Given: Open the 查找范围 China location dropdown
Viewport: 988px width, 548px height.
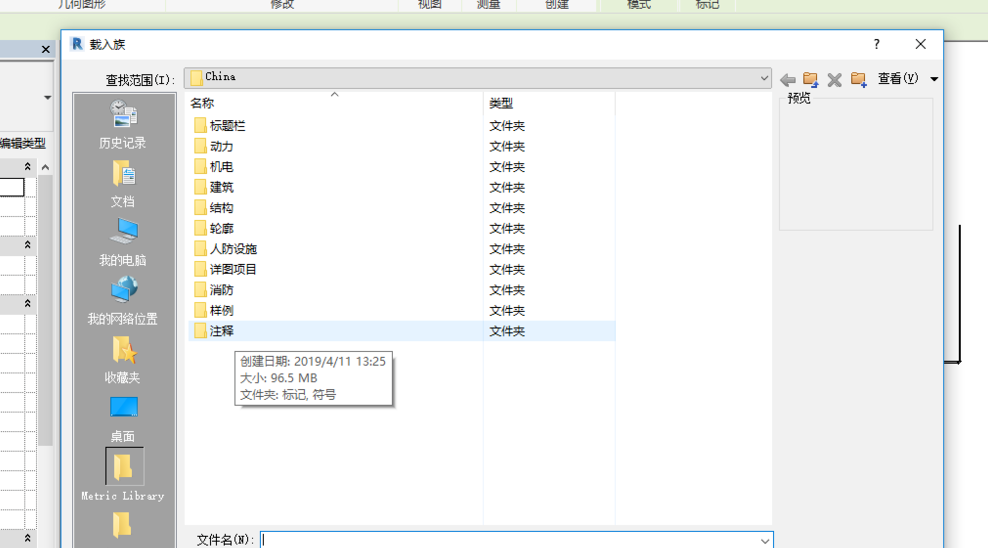Looking at the screenshot, I should (764, 78).
